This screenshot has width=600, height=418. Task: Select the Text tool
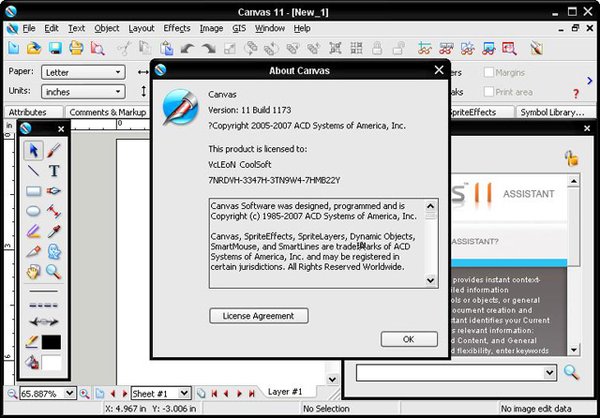click(54, 171)
